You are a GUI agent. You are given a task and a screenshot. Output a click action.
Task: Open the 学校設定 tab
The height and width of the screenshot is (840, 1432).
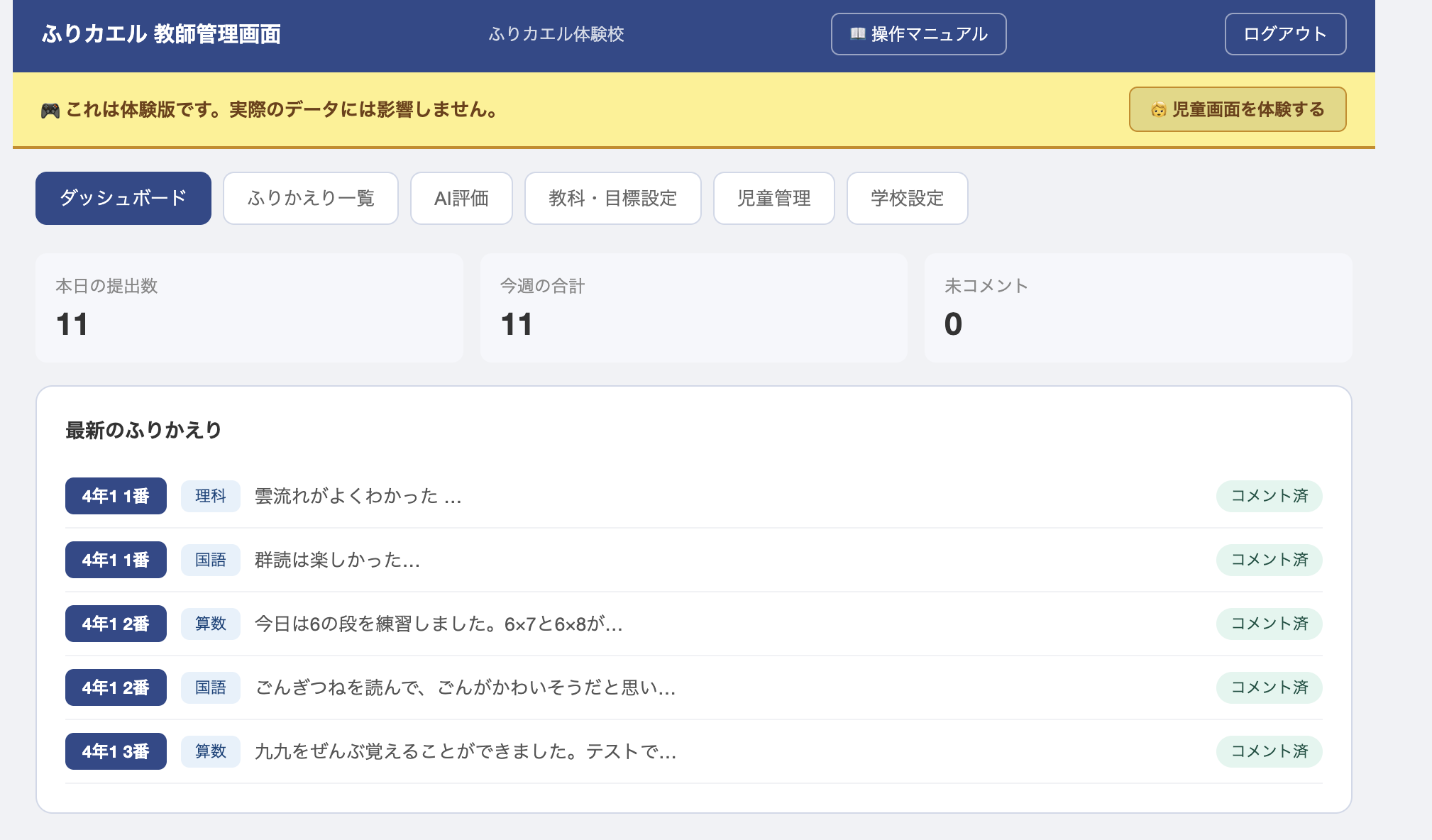[907, 198]
